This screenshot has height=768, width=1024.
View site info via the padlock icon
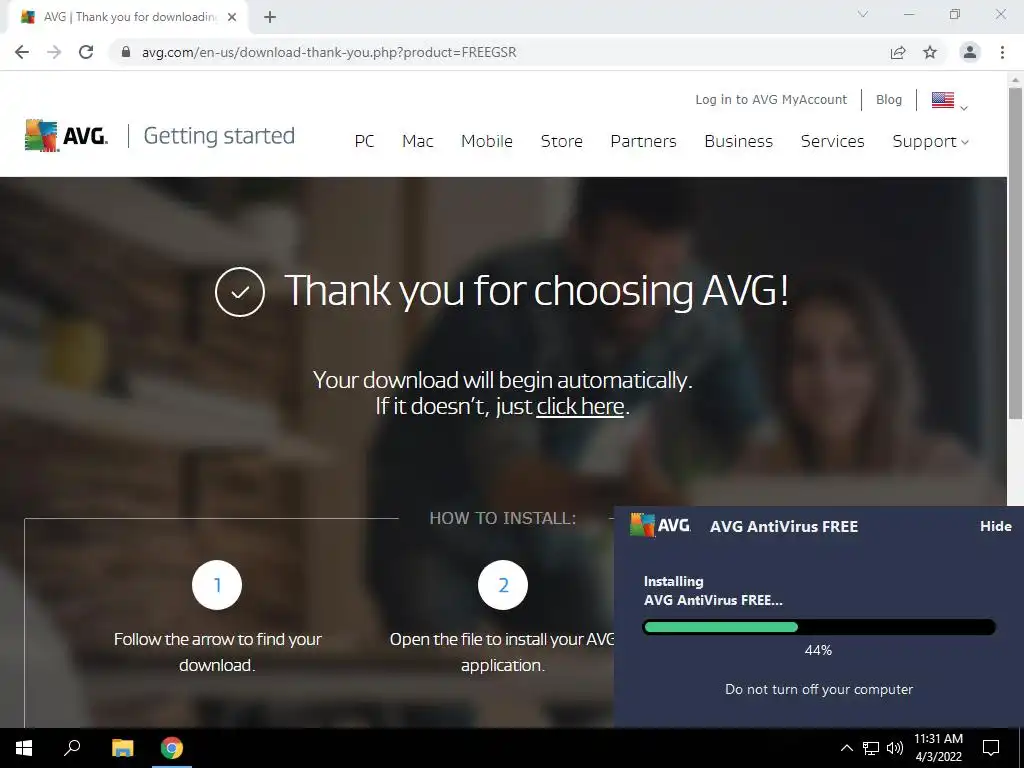[127, 52]
